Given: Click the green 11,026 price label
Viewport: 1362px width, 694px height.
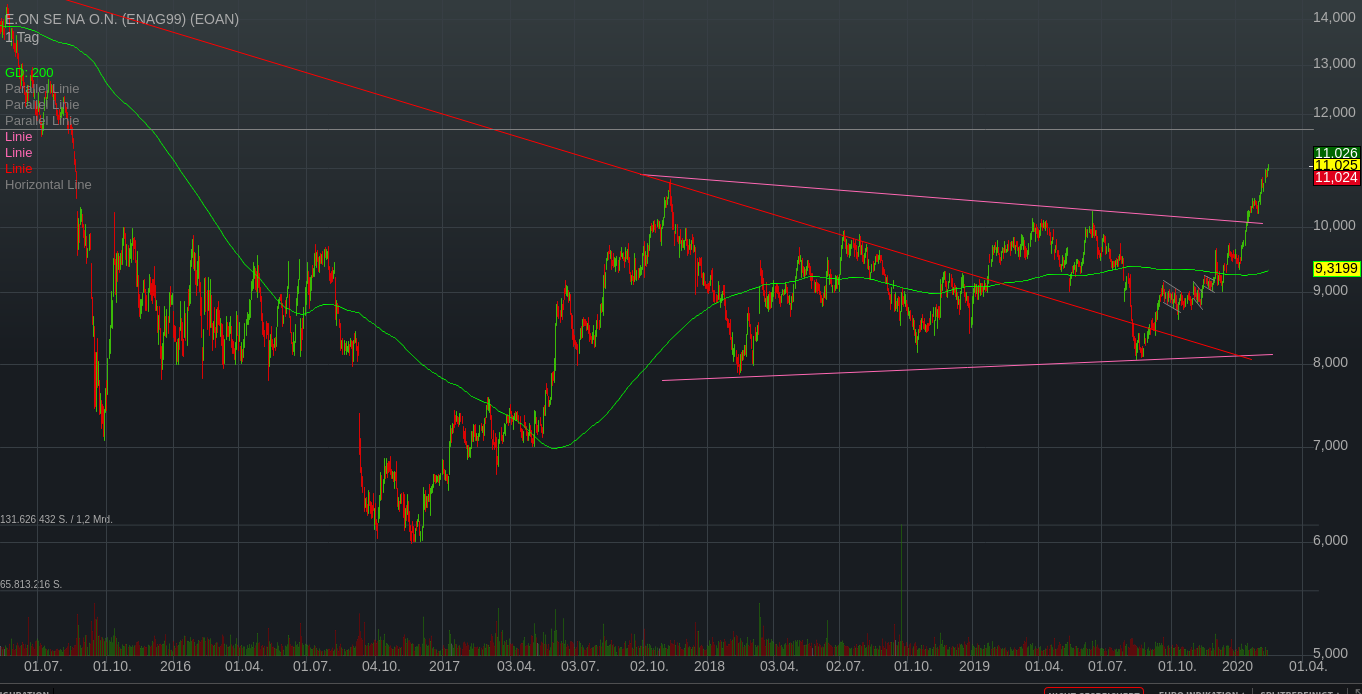Looking at the screenshot, I should [1336, 153].
